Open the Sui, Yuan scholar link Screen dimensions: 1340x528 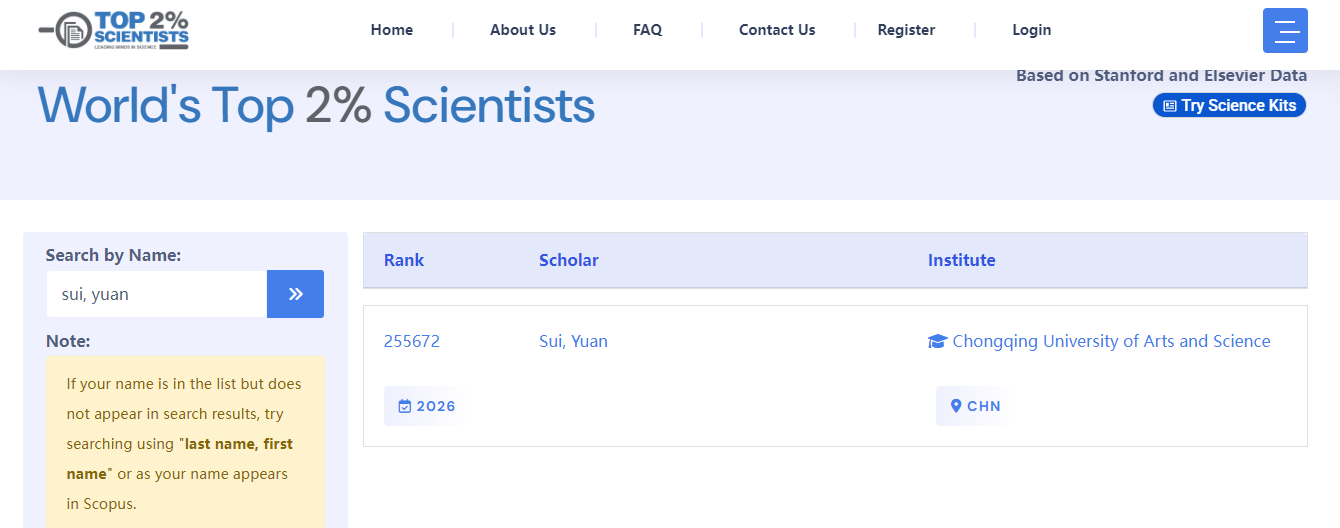[573, 341]
